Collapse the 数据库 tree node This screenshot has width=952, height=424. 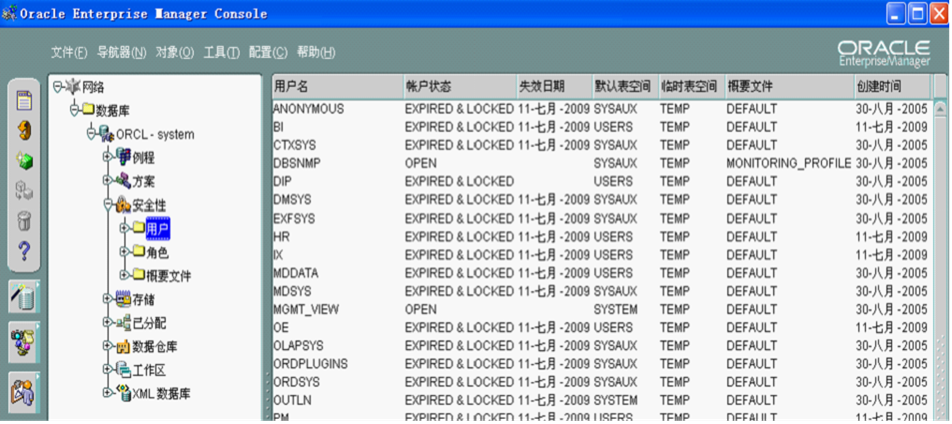tap(74, 110)
